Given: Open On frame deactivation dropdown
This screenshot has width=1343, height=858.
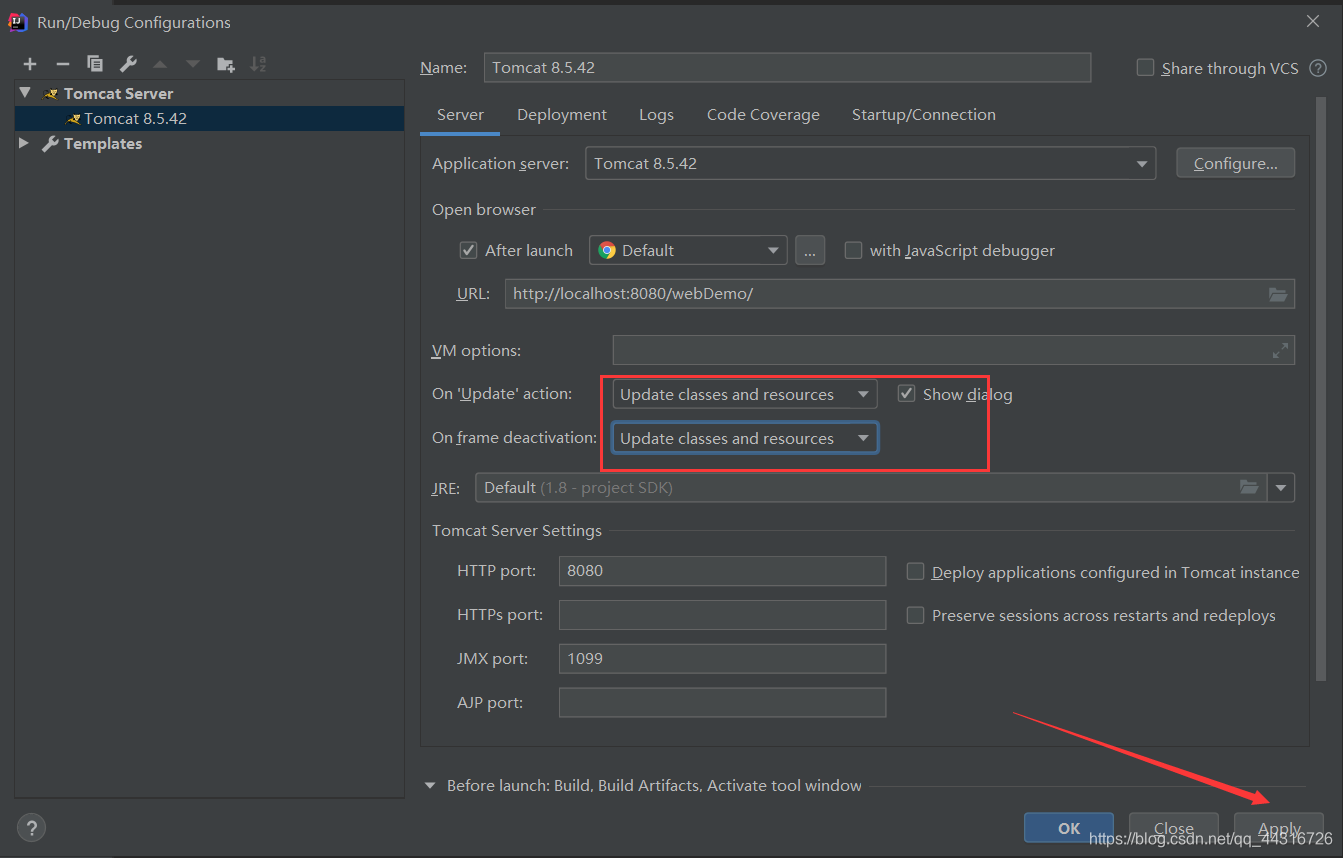Looking at the screenshot, I should click(744, 438).
